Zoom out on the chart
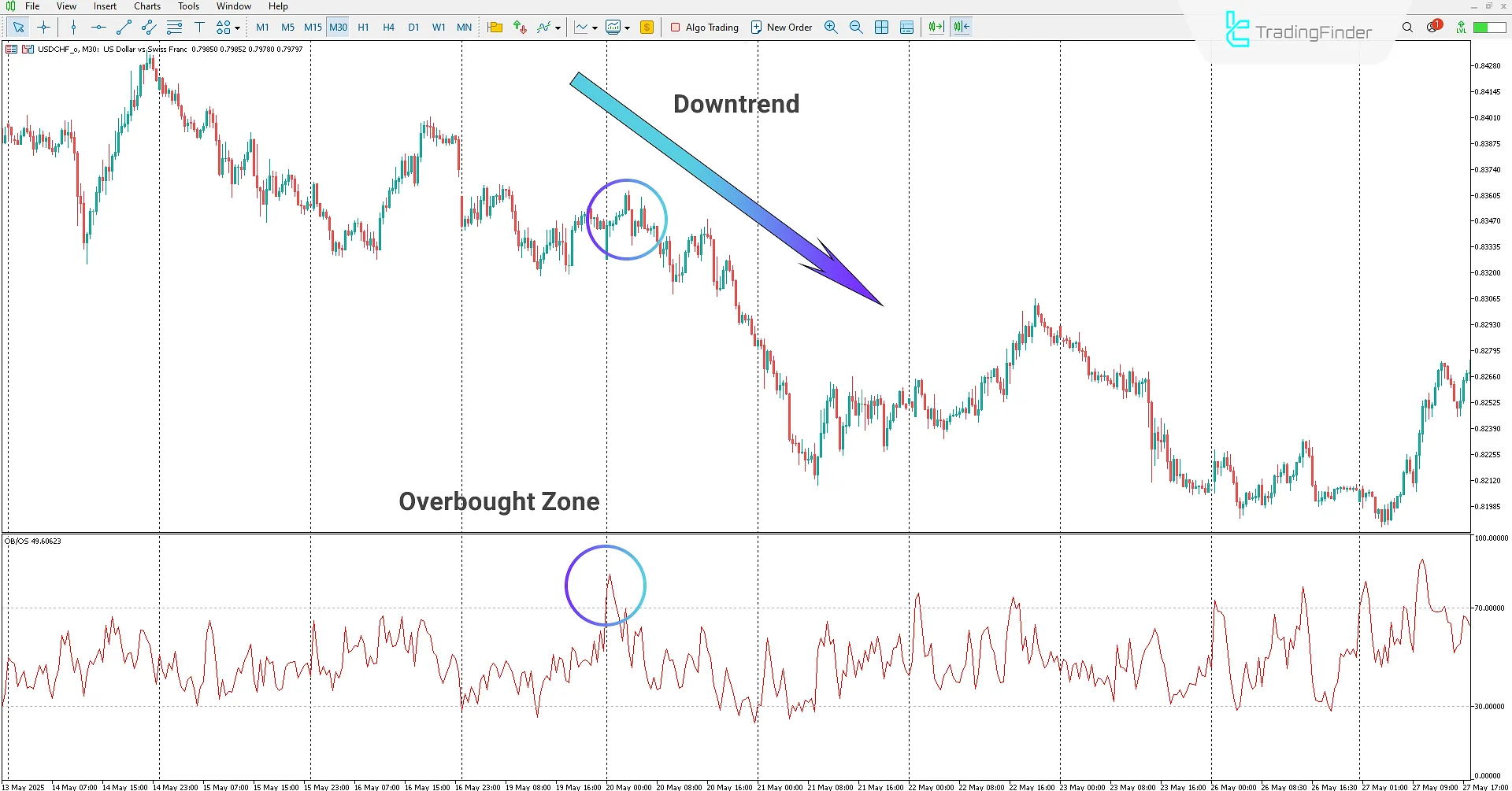 point(856,27)
